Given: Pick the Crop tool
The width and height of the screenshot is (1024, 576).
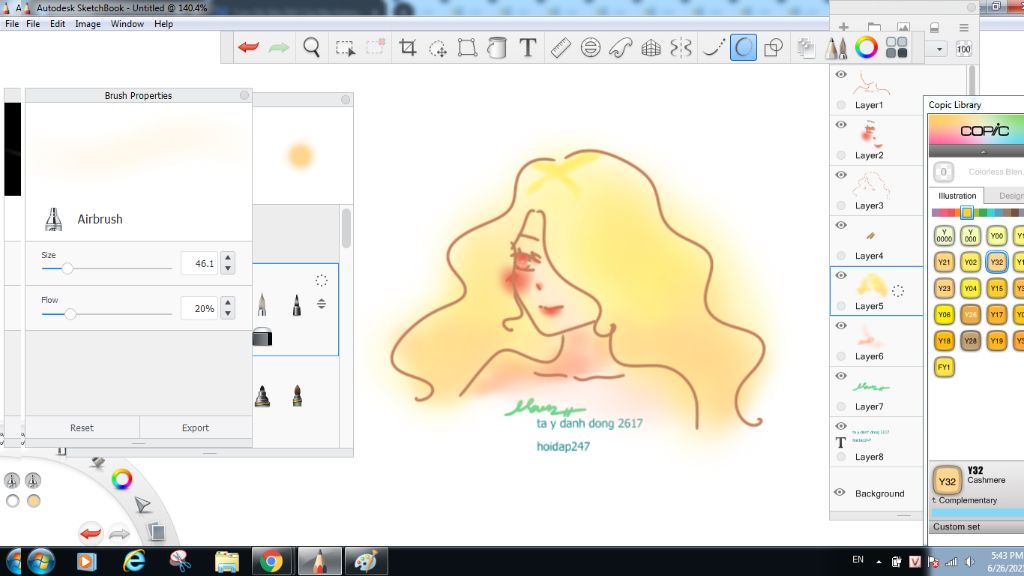Looking at the screenshot, I should coord(408,47).
